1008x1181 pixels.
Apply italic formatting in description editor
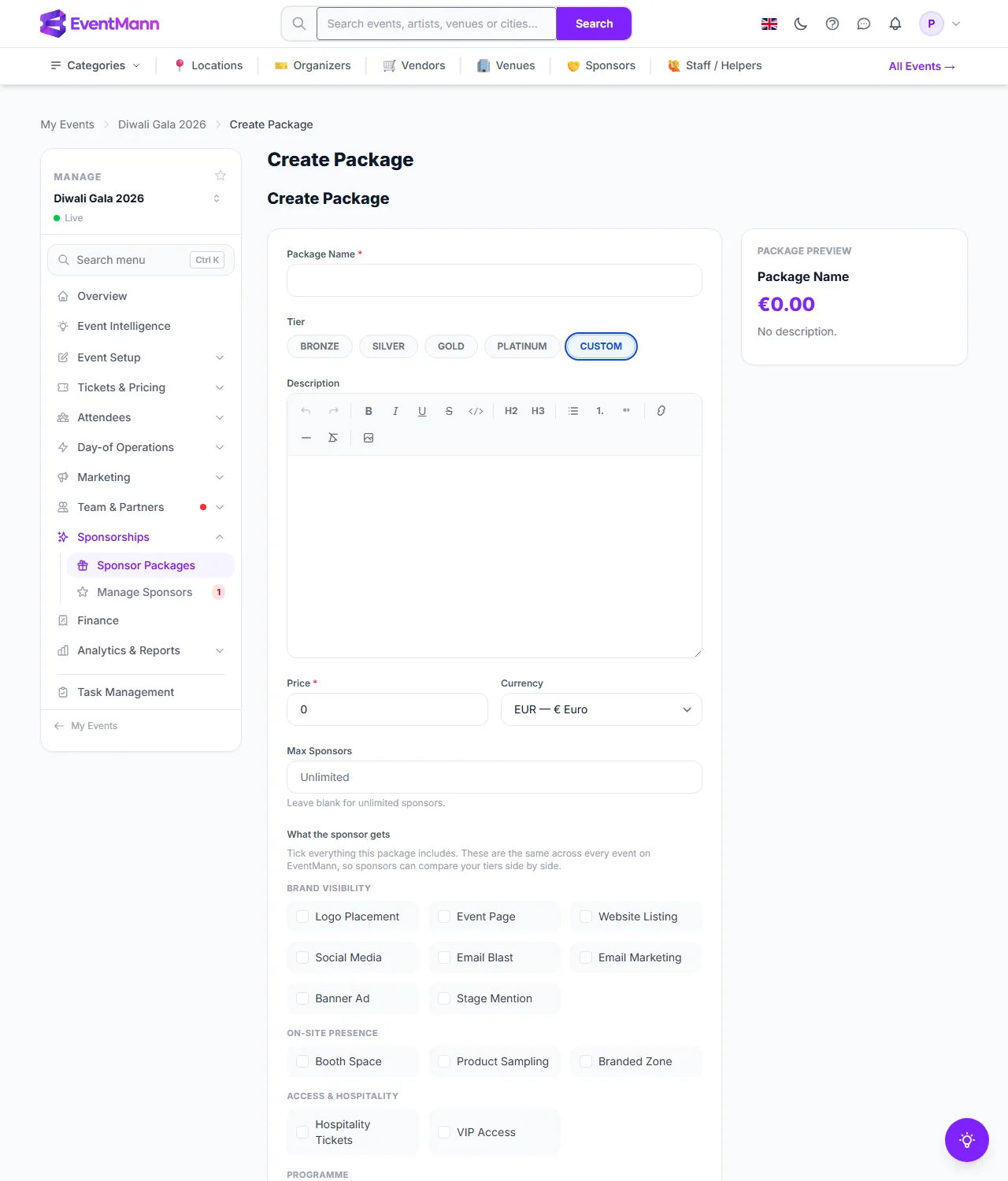click(395, 411)
